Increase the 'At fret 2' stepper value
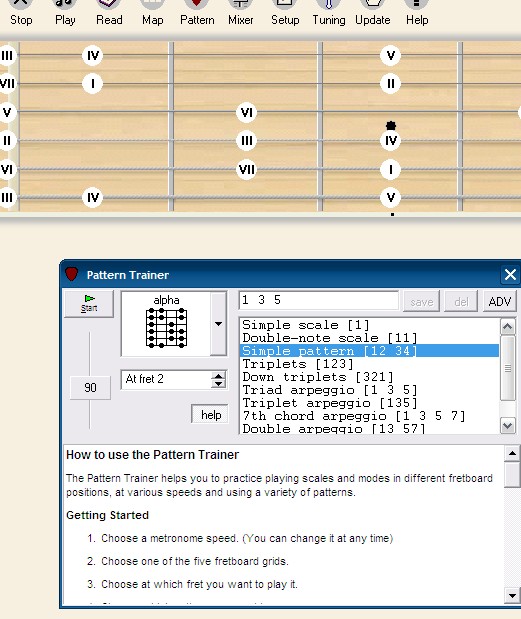 [218, 375]
